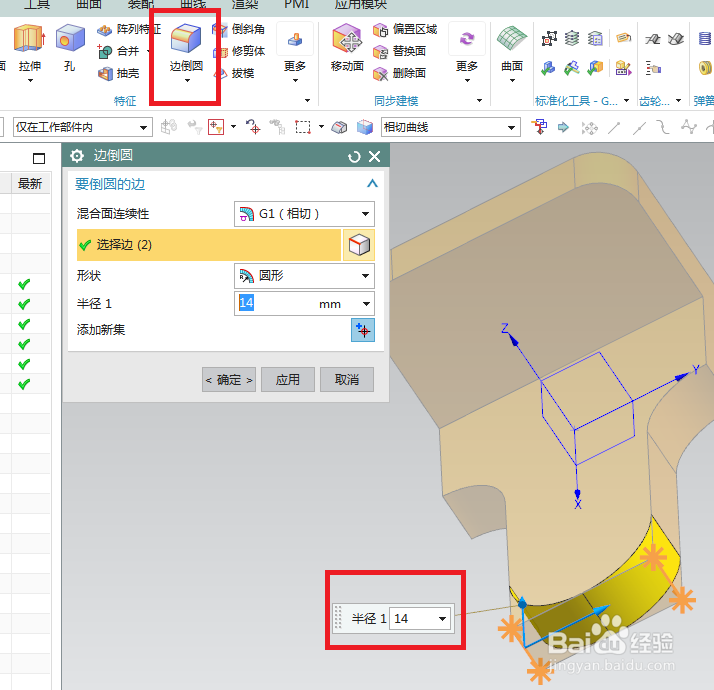714x690 pixels.
Task: Select the Chamfer (倒斜角) tool
Action: 239,30
